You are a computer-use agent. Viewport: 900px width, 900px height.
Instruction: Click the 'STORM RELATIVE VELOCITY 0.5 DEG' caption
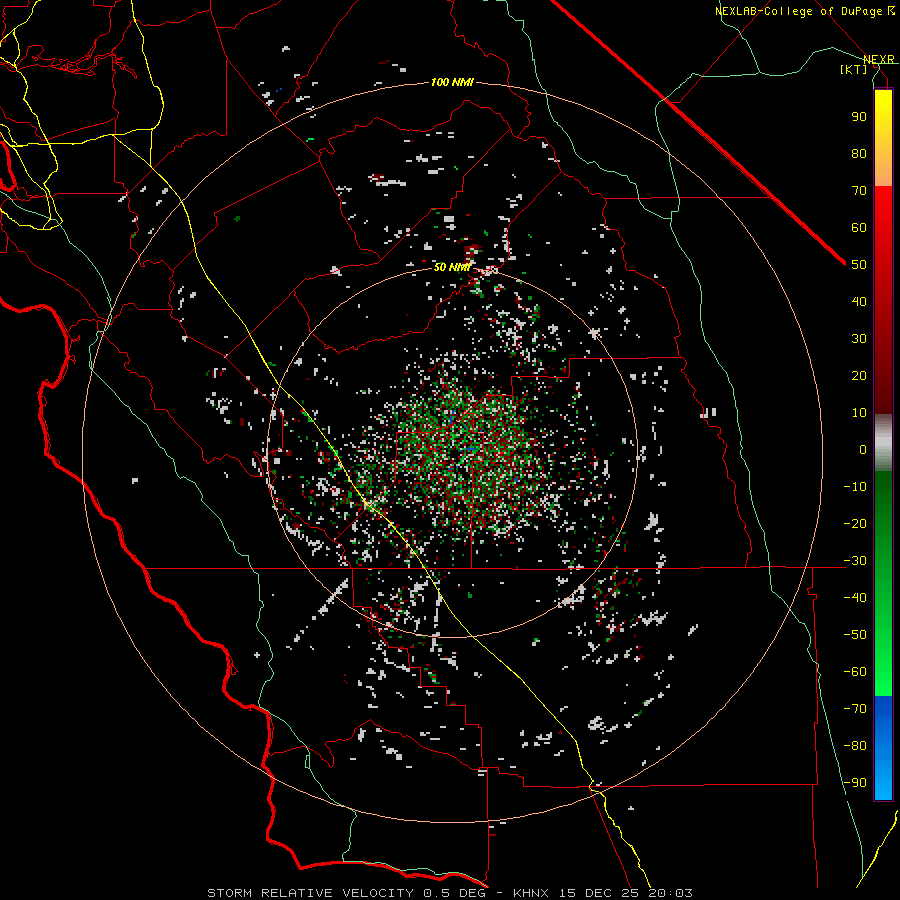tap(346, 893)
